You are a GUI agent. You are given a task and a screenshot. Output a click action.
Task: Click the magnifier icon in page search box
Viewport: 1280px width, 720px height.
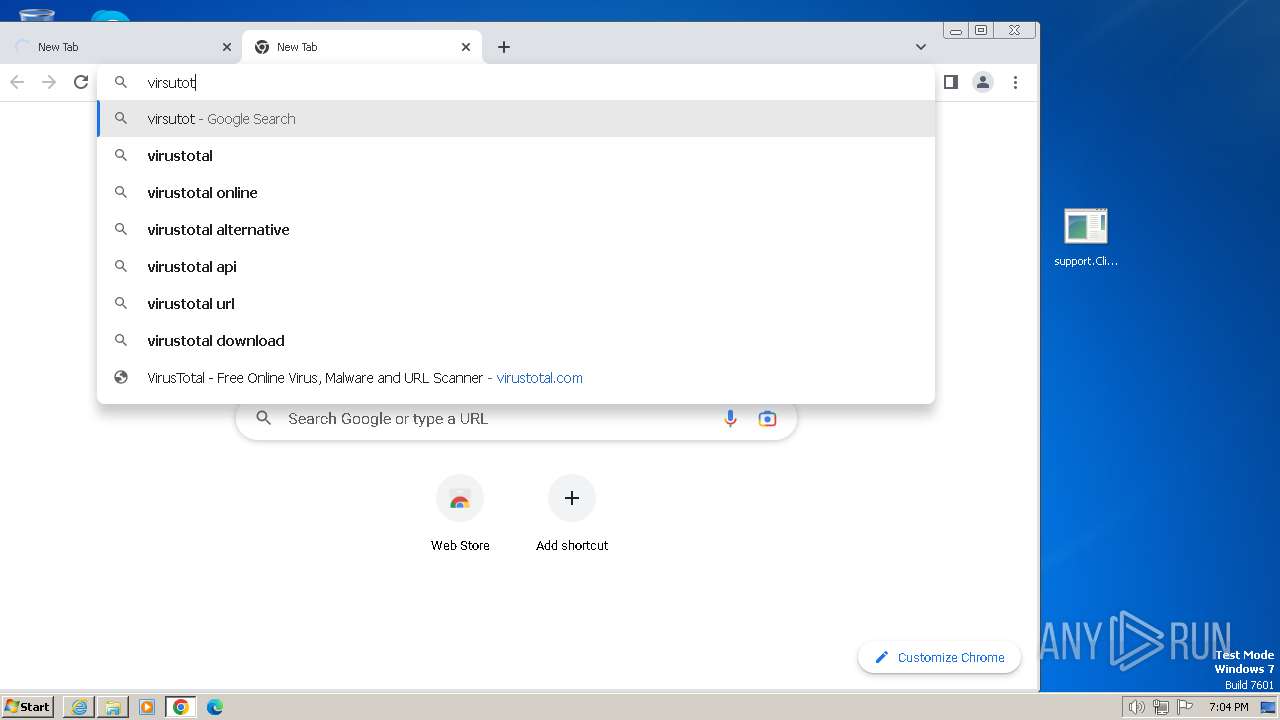(264, 419)
